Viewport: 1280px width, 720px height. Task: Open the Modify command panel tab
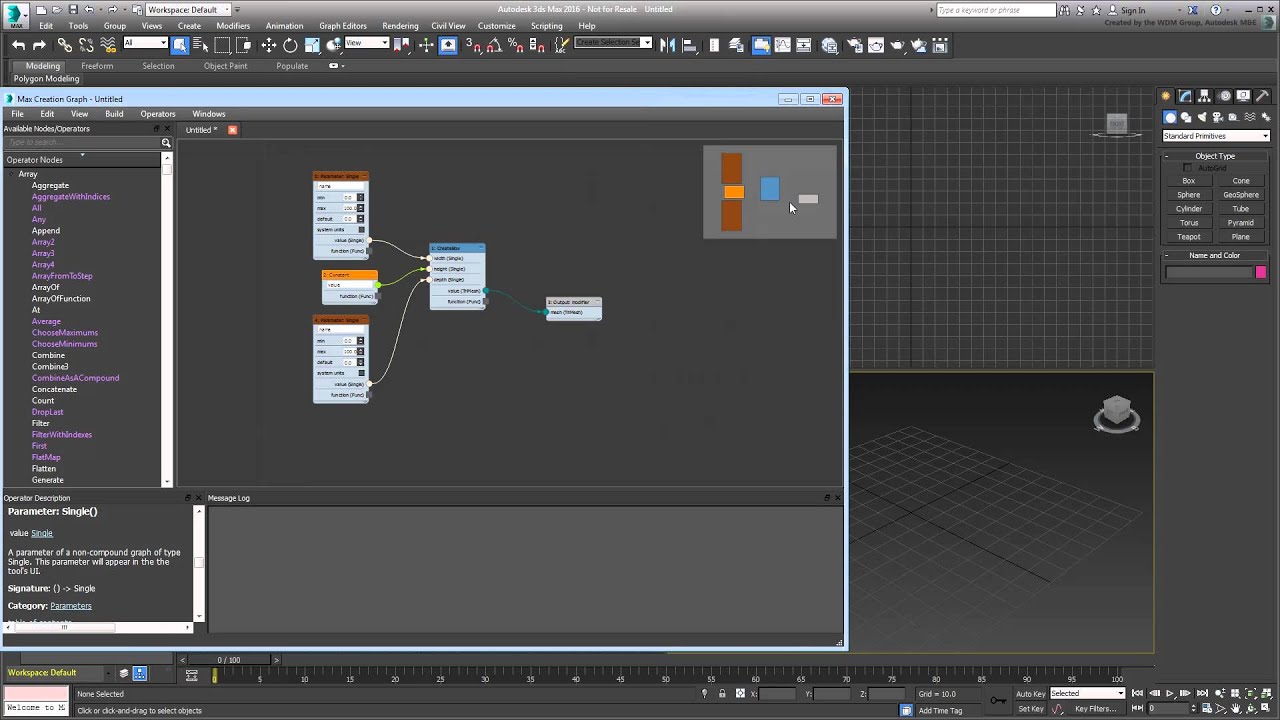click(x=1185, y=96)
